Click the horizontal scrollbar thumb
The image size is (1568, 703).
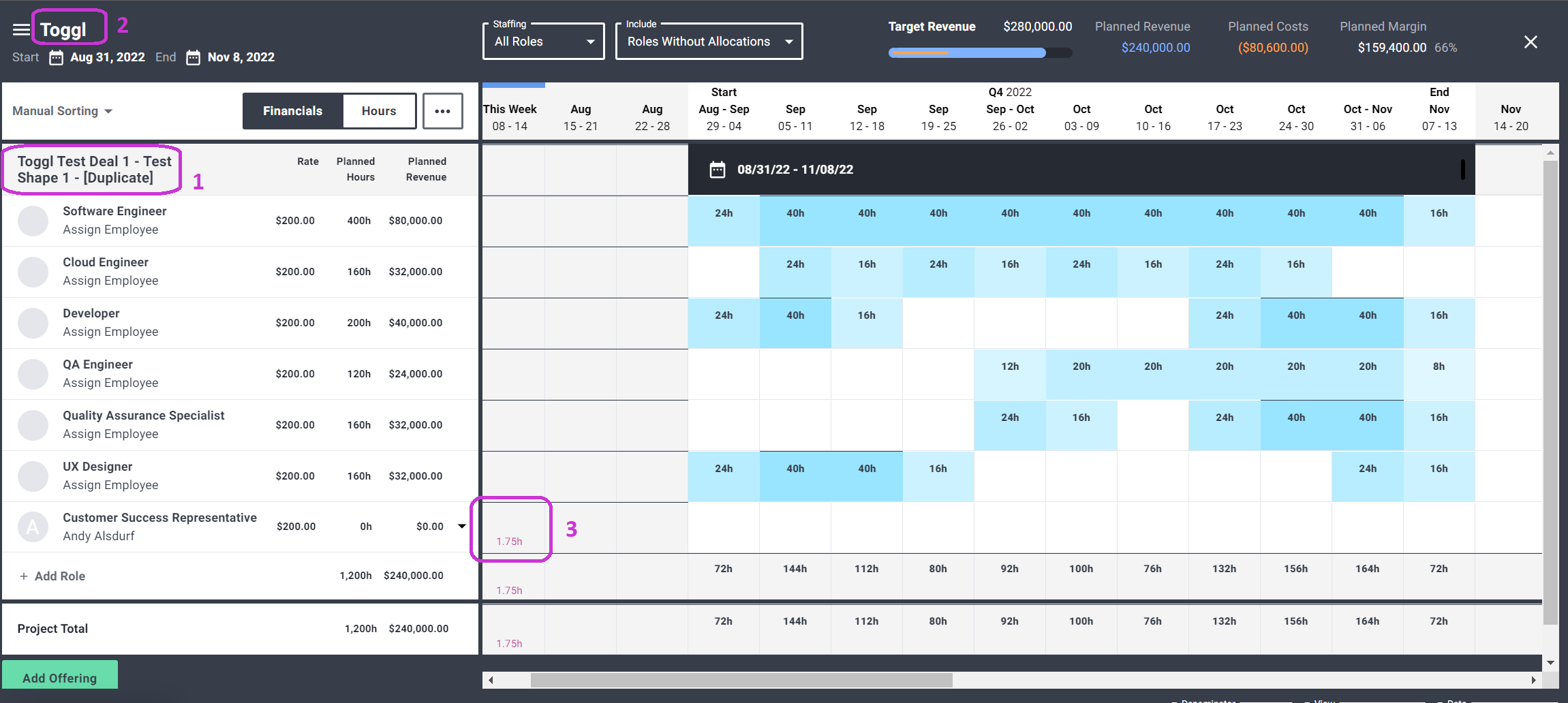click(741, 680)
